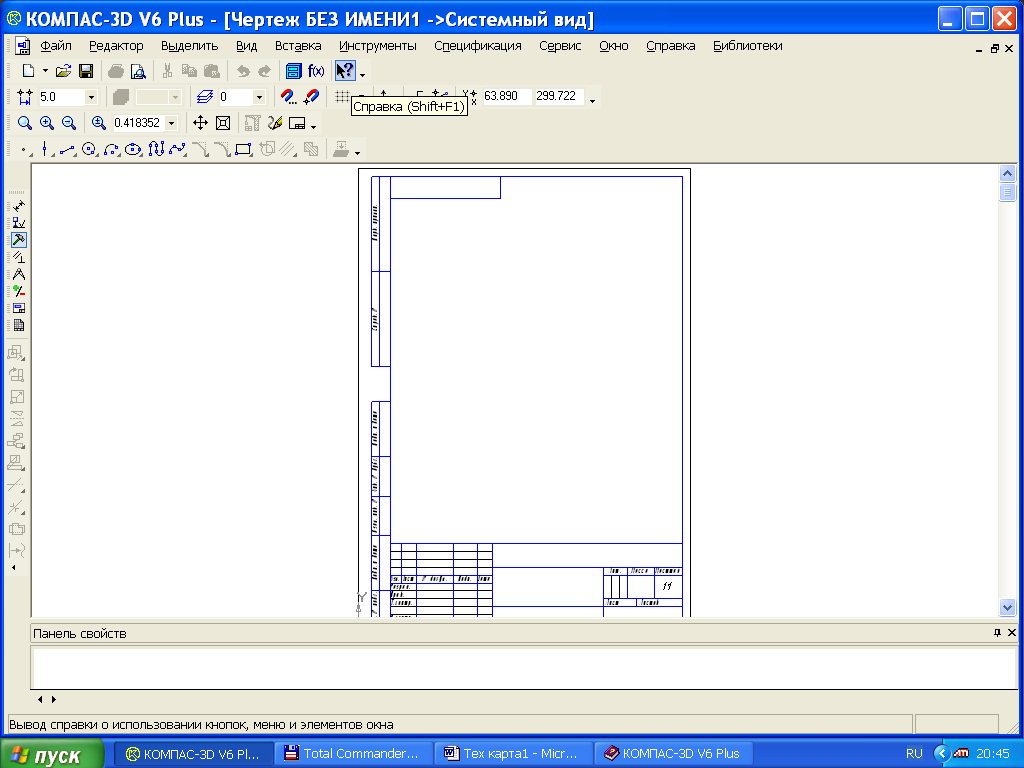Expand the zoom factor 0.418352 dropdown

pyautogui.click(x=172, y=123)
